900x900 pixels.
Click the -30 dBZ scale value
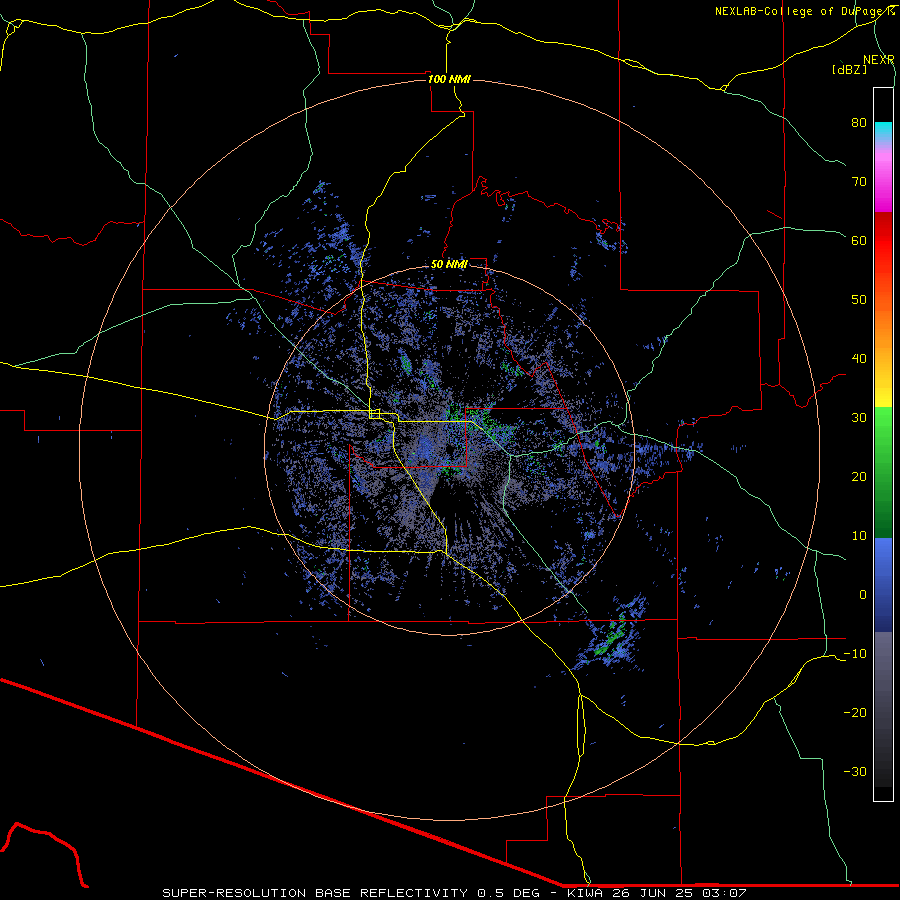click(x=855, y=771)
